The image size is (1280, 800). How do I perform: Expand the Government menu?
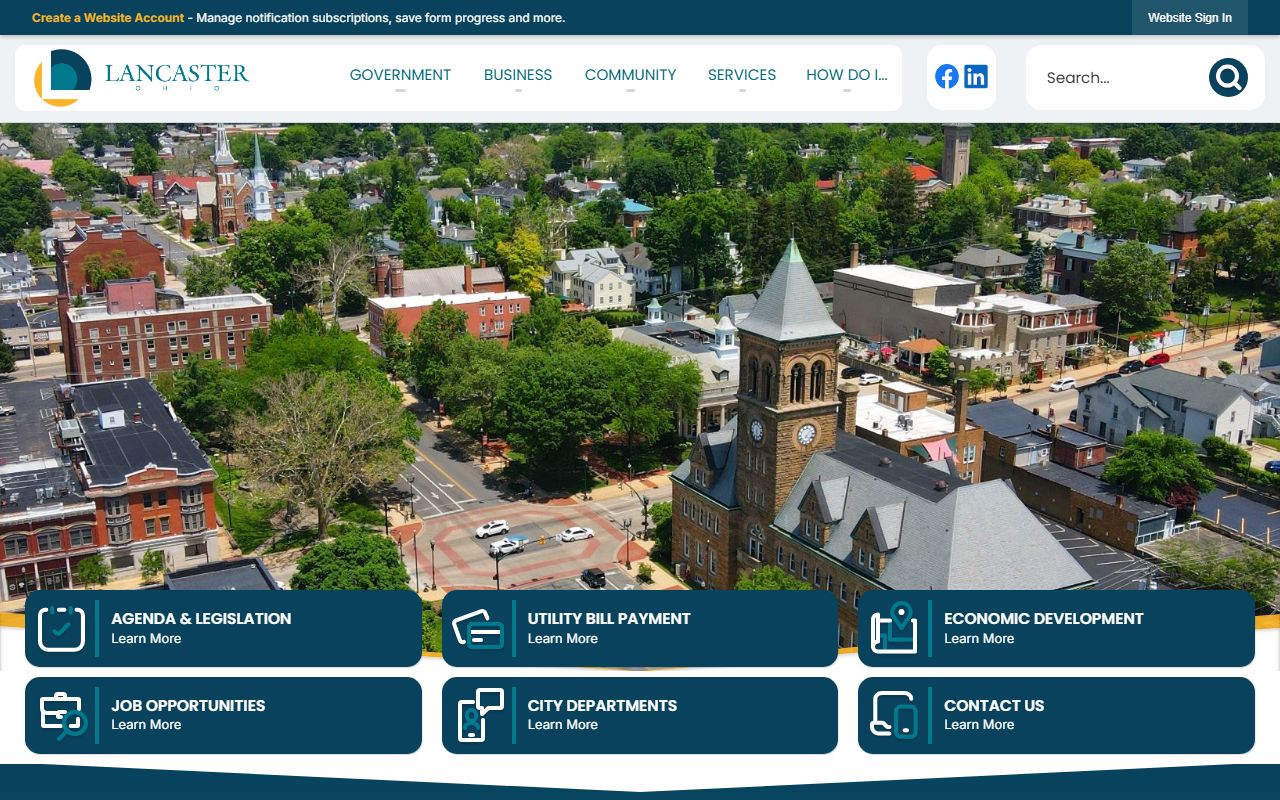pyautogui.click(x=400, y=75)
